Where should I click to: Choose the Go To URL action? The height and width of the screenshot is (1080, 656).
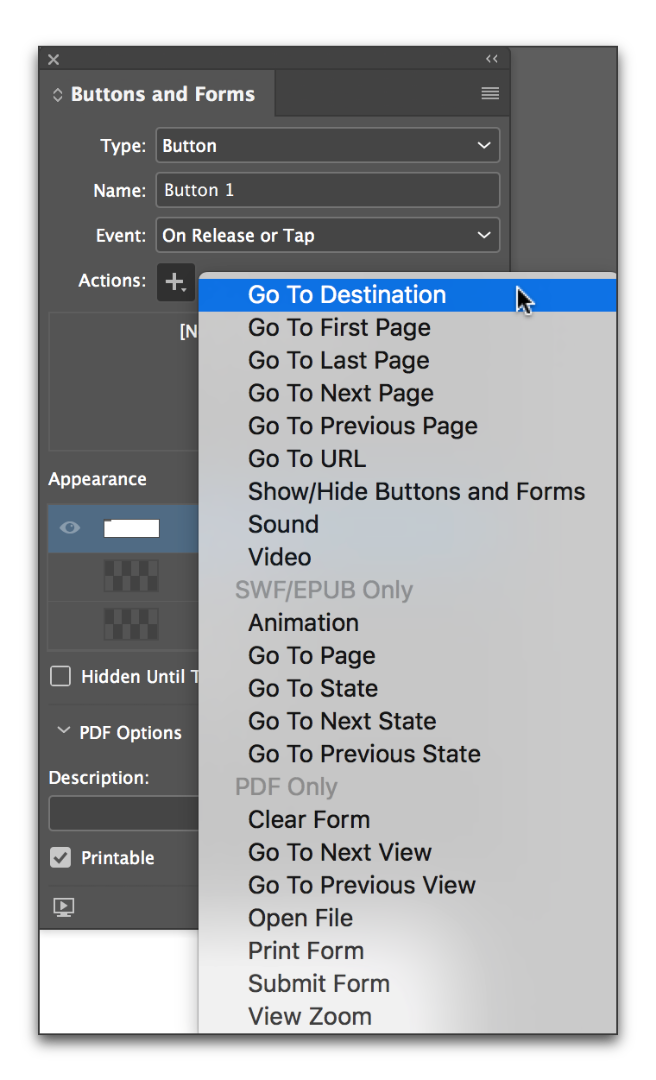tap(306, 458)
